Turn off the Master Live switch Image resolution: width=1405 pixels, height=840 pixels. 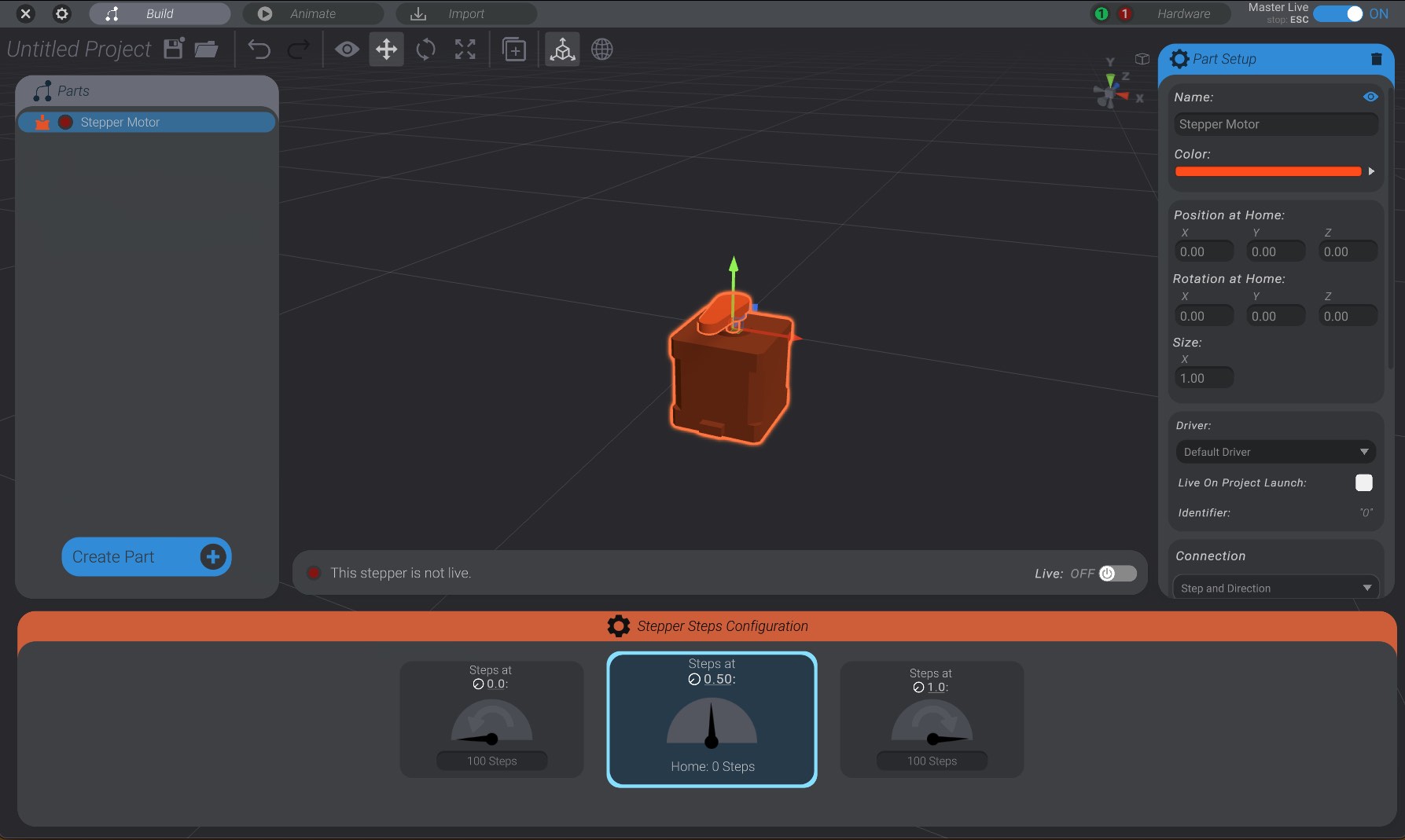[x=1340, y=13]
